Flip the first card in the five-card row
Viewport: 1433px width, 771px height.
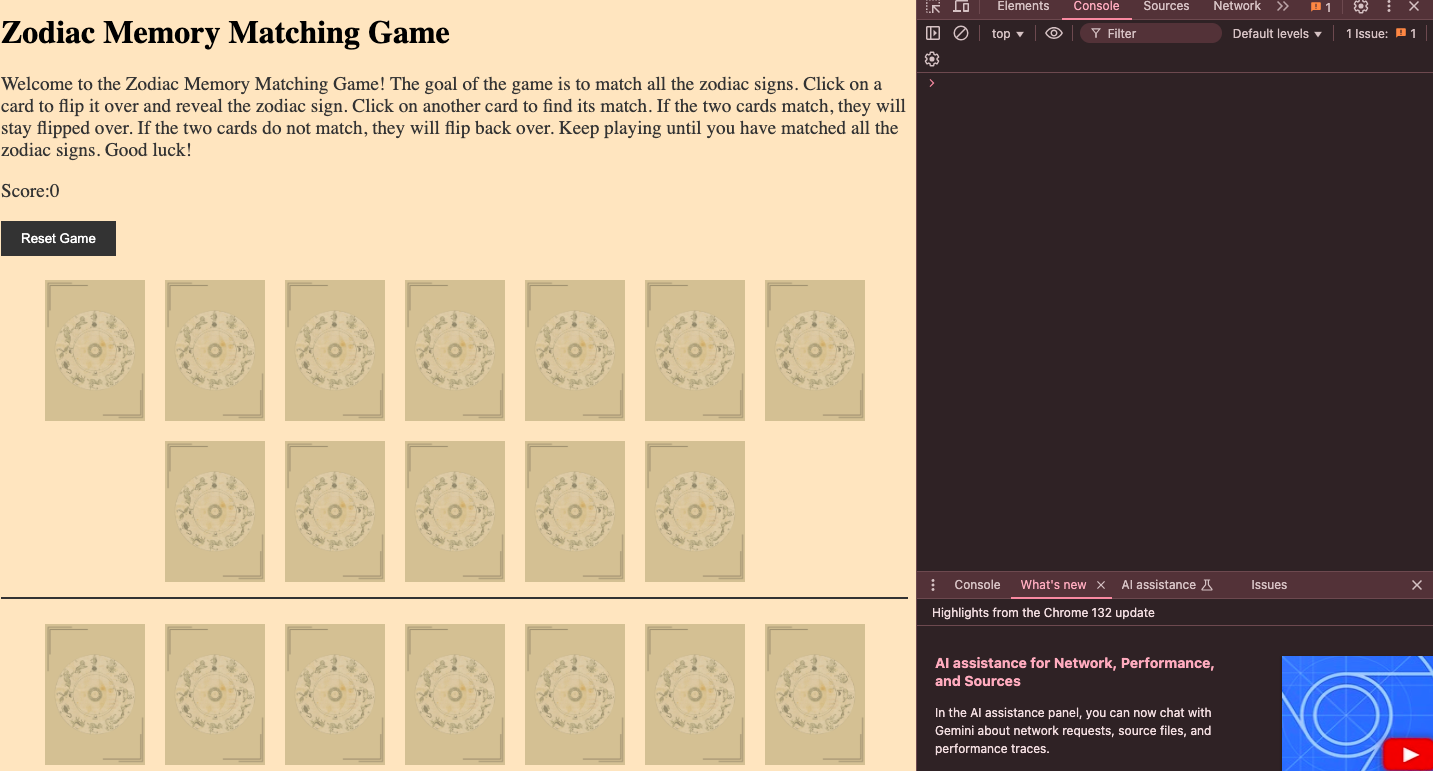[x=215, y=511]
